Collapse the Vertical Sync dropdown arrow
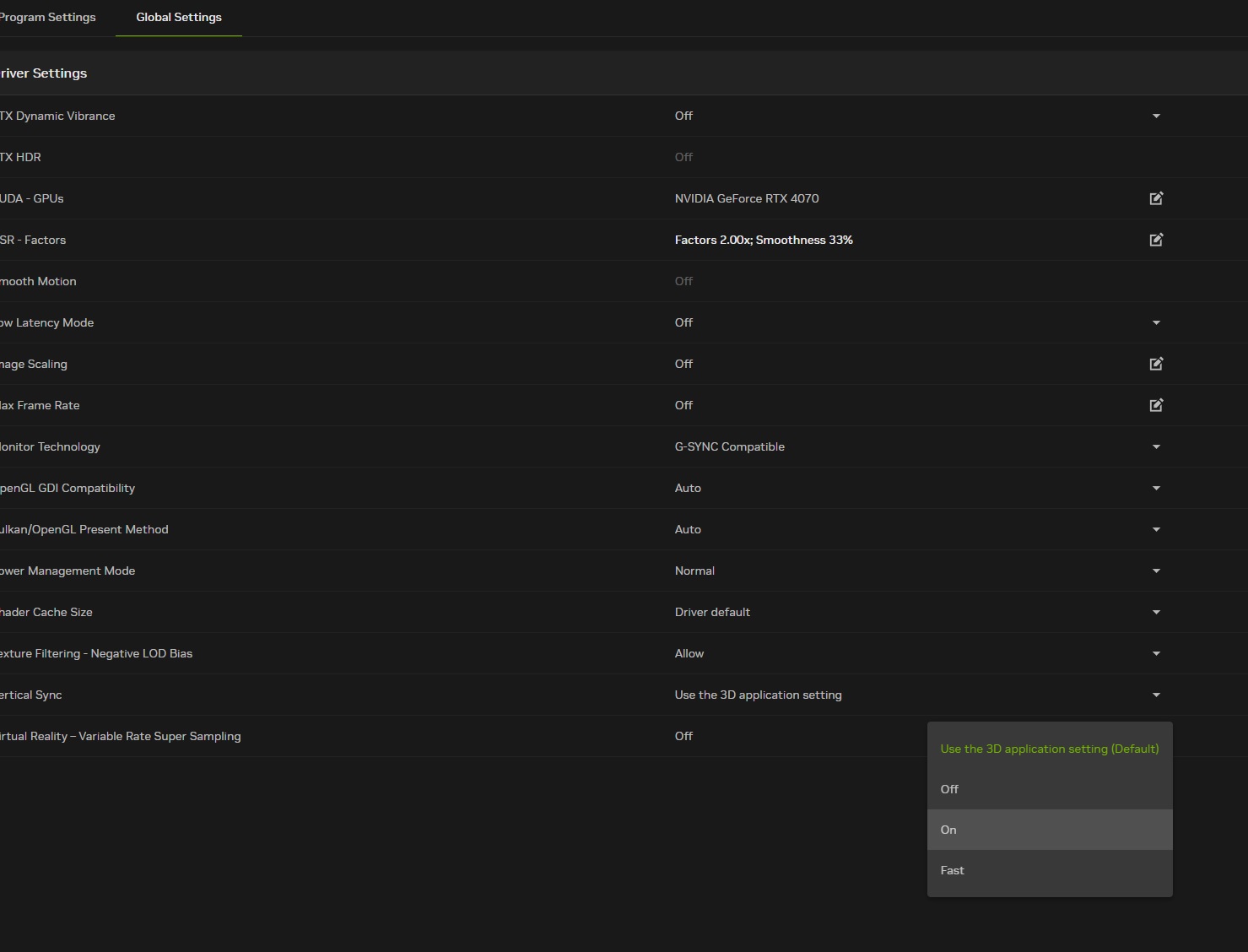Screen dimensions: 1248x952 pos(1156,695)
